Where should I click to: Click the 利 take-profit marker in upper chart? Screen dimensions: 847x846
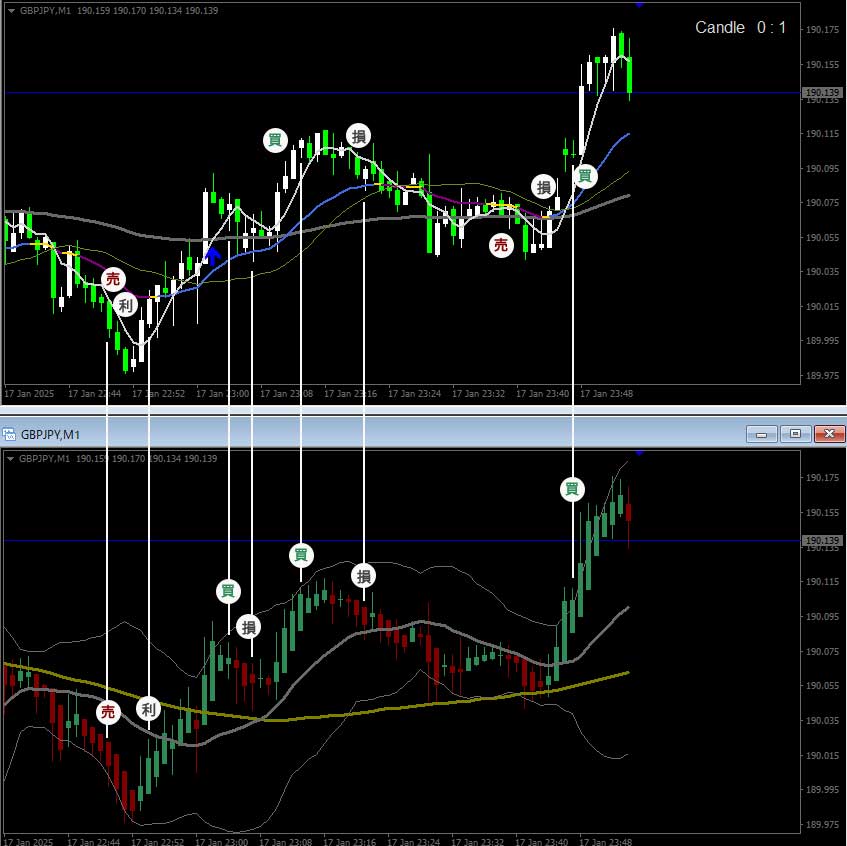[x=125, y=306]
